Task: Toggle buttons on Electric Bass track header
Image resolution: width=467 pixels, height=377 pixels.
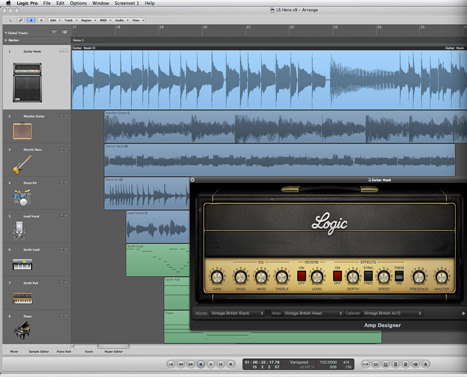Action: click(x=64, y=149)
